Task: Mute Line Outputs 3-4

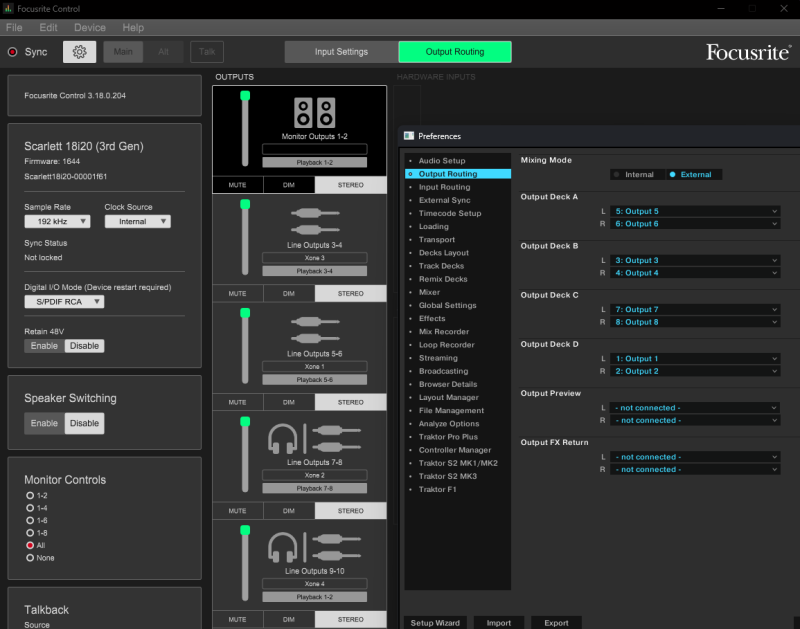Action: (x=237, y=293)
